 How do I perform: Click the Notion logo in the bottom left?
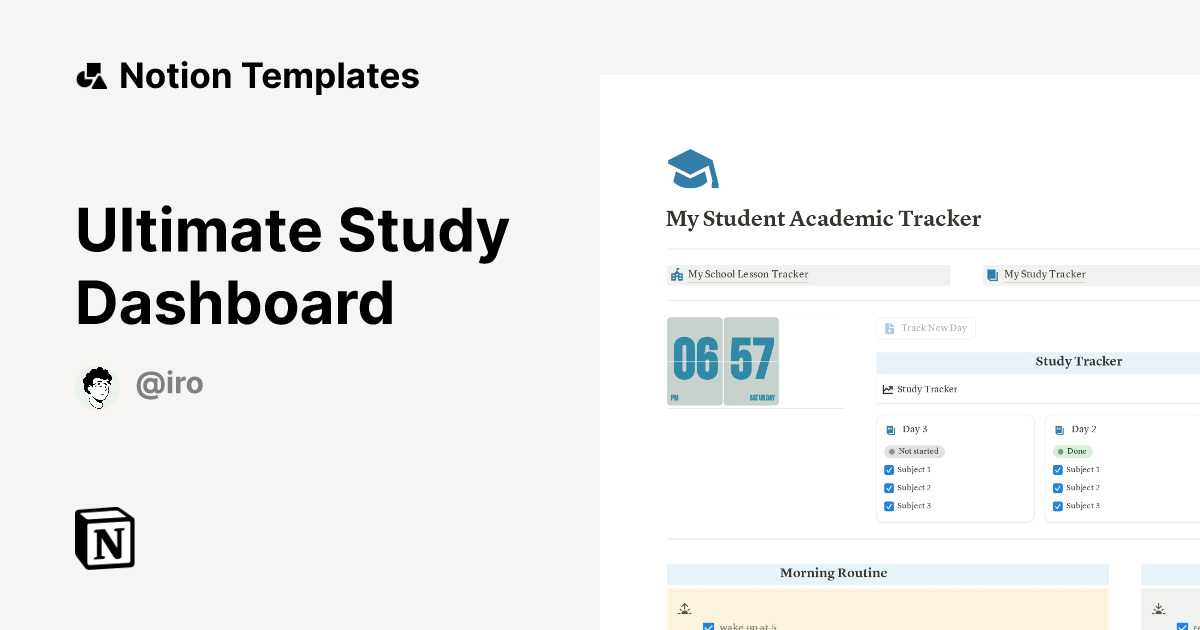pos(104,538)
